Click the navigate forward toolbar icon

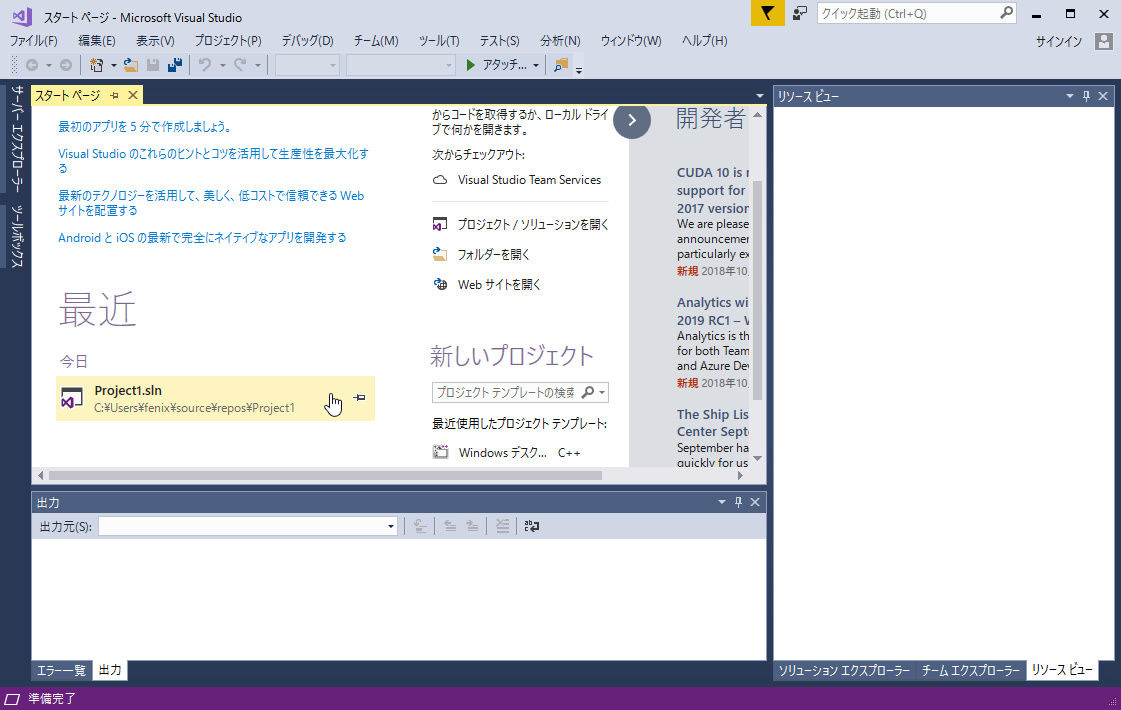(66, 65)
